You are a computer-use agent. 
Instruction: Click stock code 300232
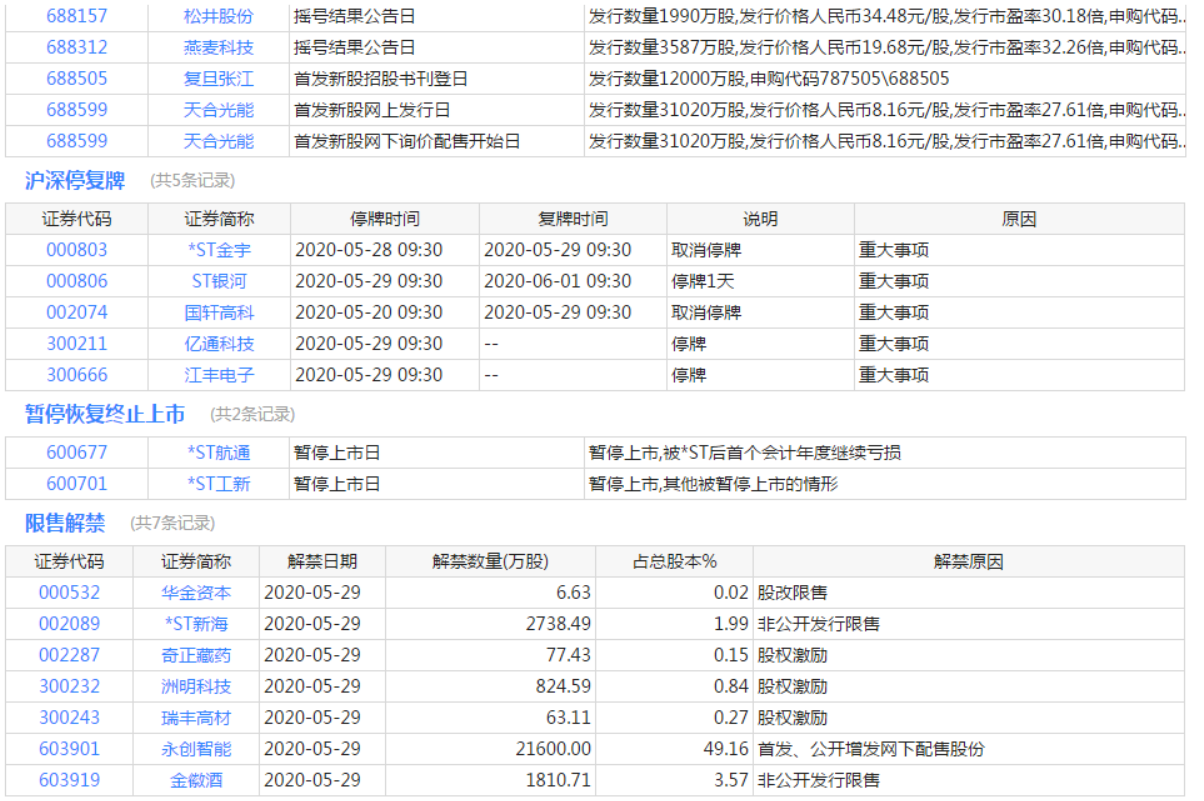[70, 686]
